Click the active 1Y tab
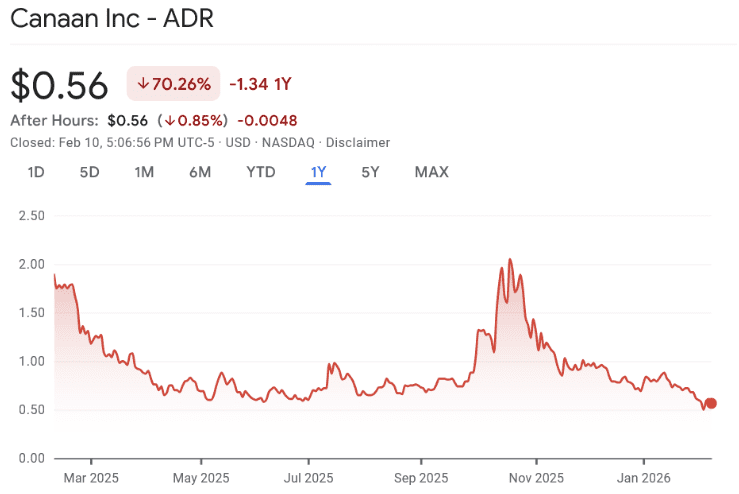 (x=318, y=172)
